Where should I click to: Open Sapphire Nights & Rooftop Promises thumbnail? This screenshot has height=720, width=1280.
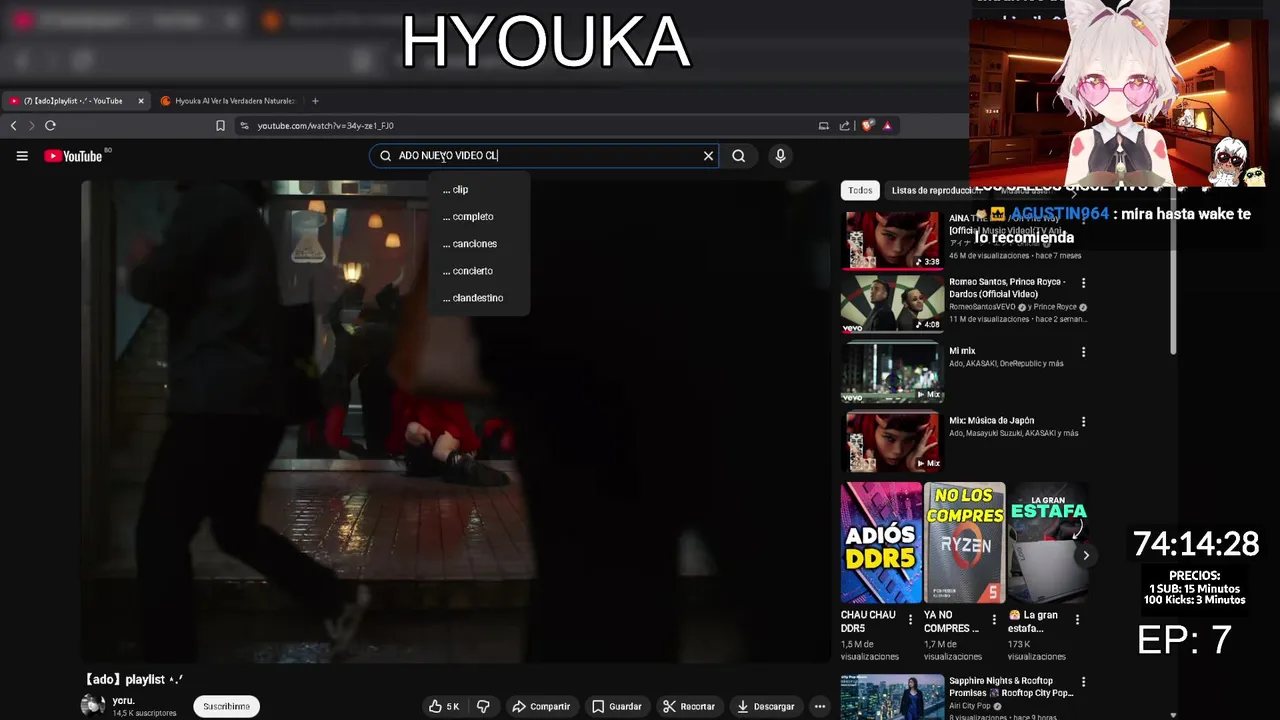click(x=892, y=697)
